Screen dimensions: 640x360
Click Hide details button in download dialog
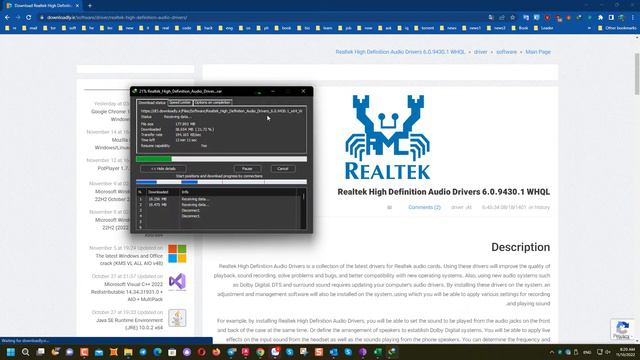click(x=163, y=169)
